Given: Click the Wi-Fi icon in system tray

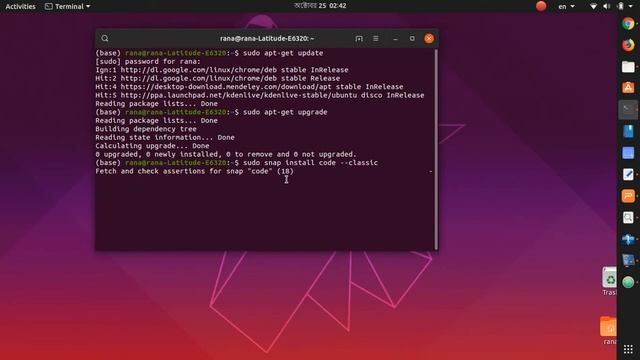Looking at the screenshot, I should 594,6.
